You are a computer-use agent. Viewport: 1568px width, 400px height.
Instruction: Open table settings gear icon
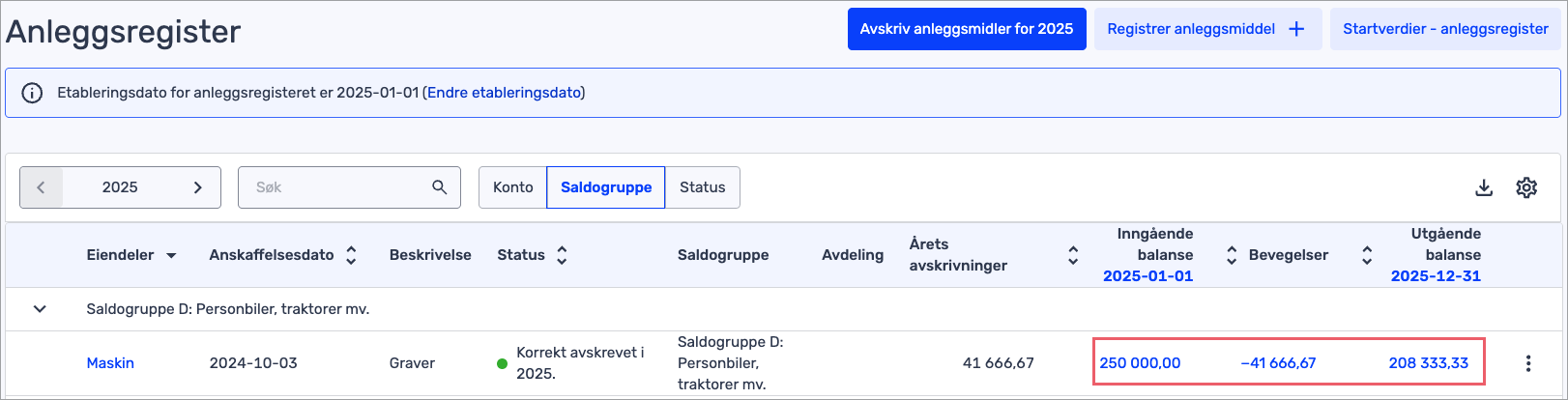[1526, 187]
